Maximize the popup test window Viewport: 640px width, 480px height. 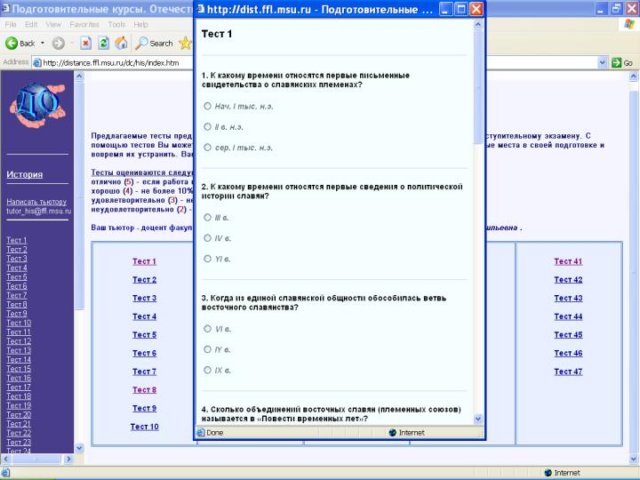pyautogui.click(x=460, y=9)
